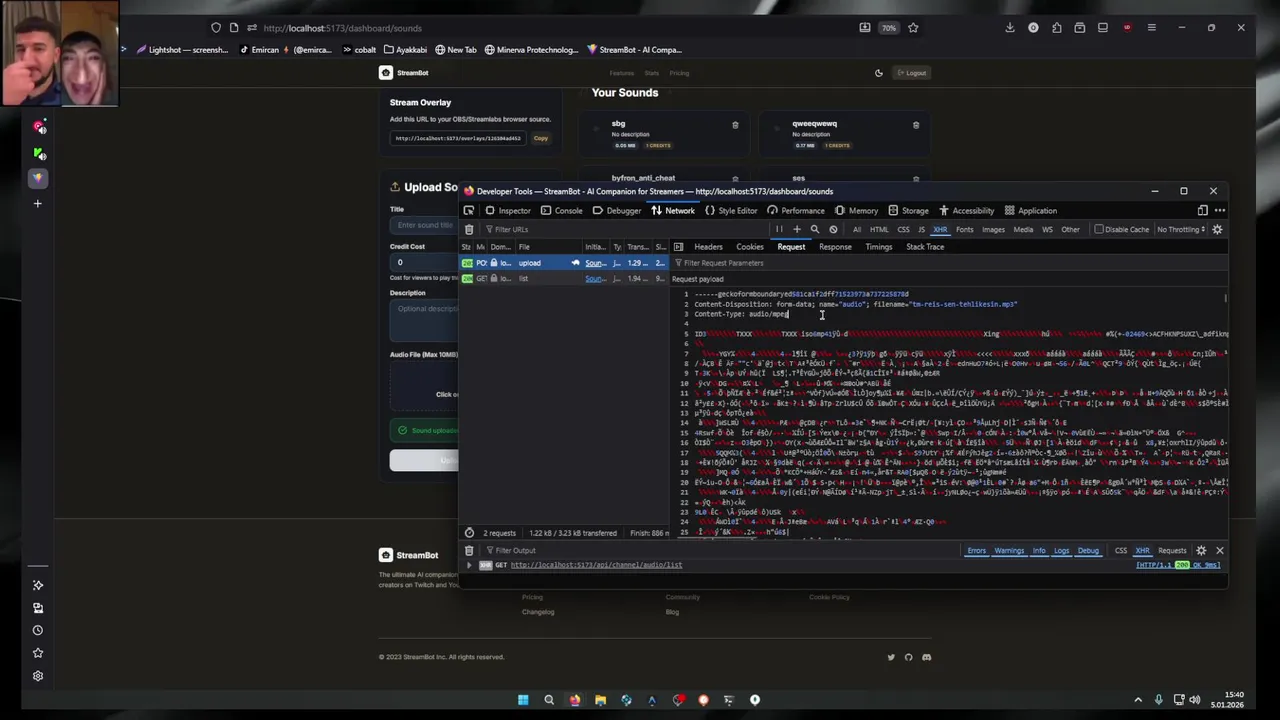Screen dimensions: 1280x720
Task: Open the Response tab of request details
Action: (x=835, y=247)
